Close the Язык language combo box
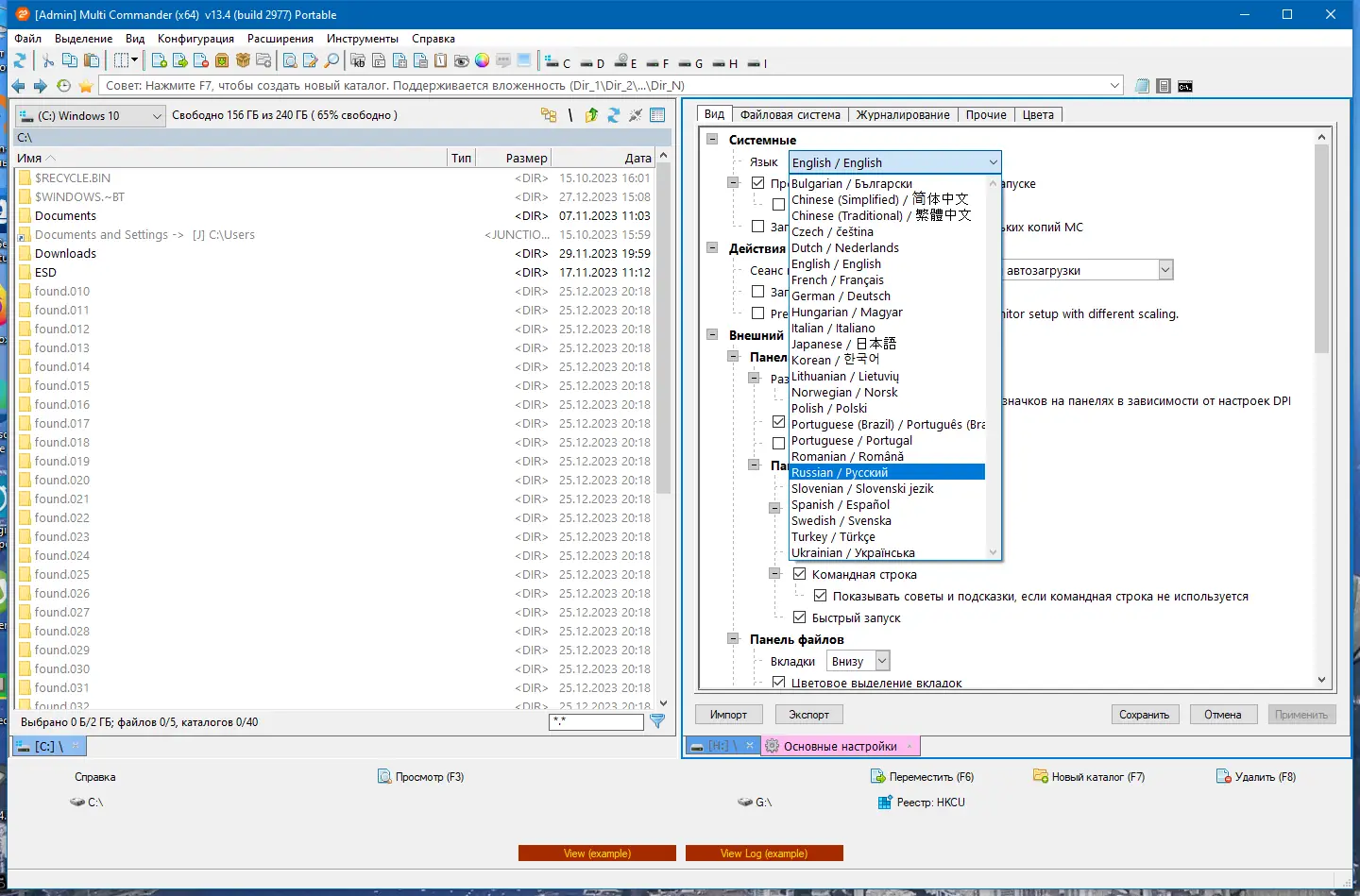The width and height of the screenshot is (1360, 896). (894, 162)
